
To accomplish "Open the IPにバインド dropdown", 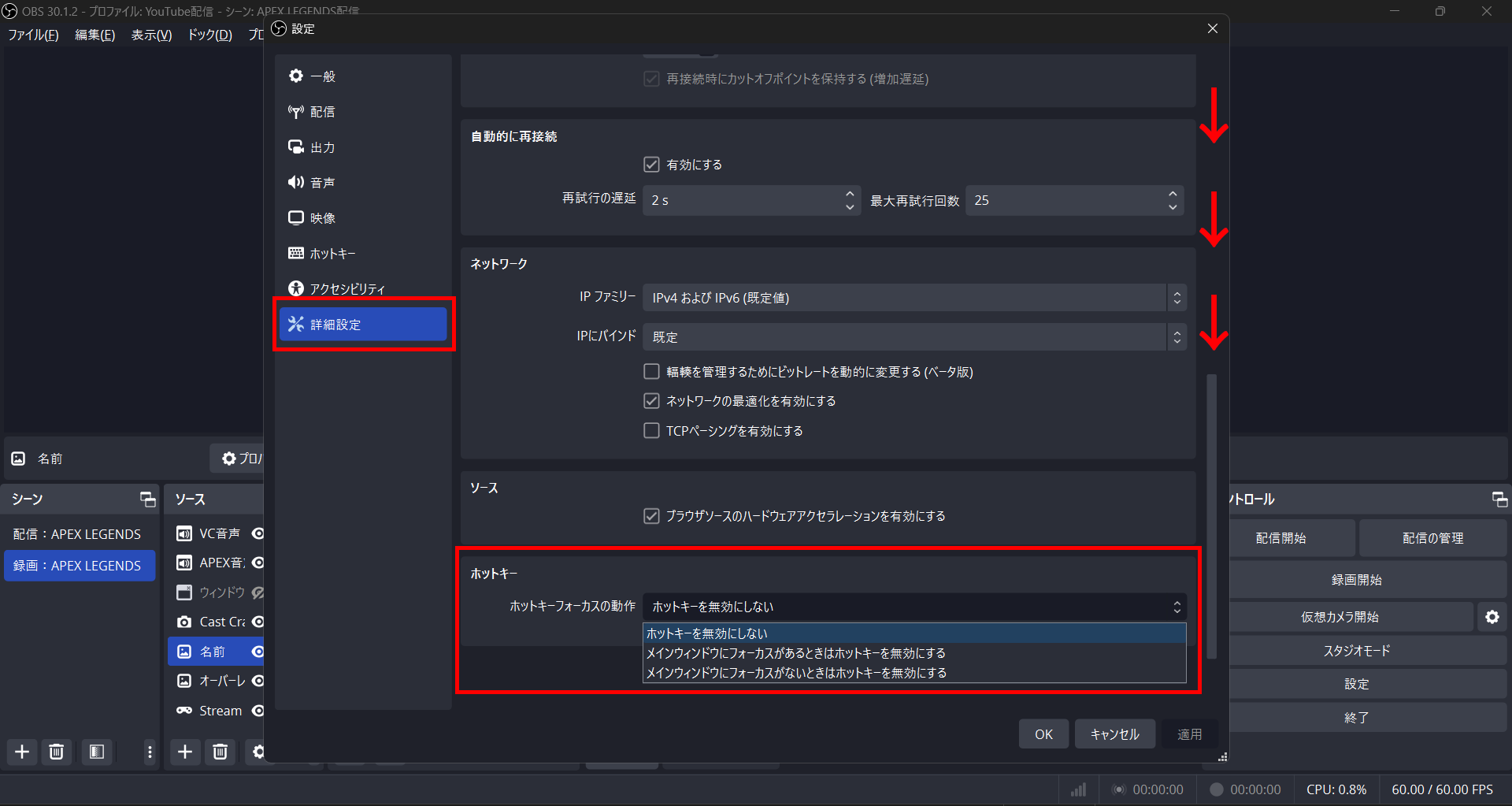I will [914, 337].
